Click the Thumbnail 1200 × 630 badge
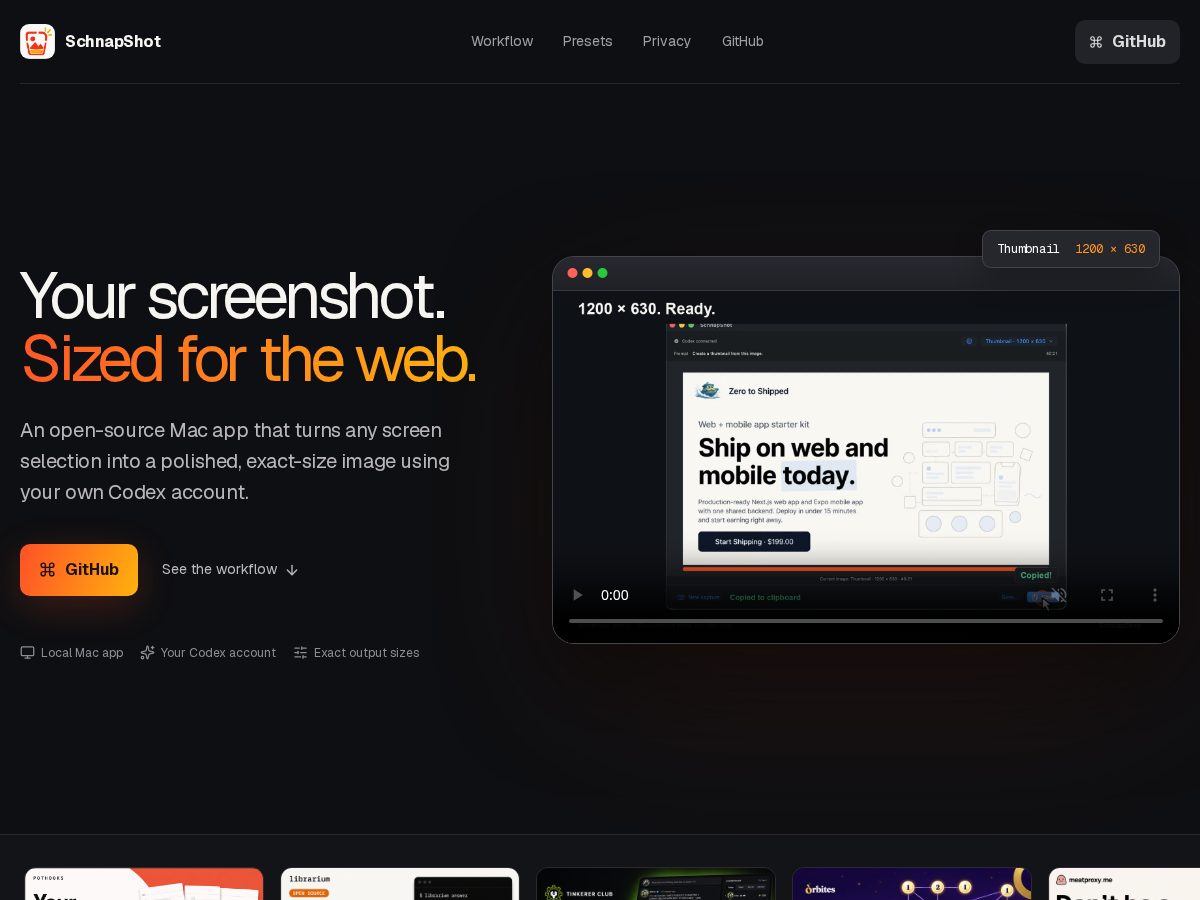Viewport: 1200px width, 900px height. click(x=1071, y=249)
